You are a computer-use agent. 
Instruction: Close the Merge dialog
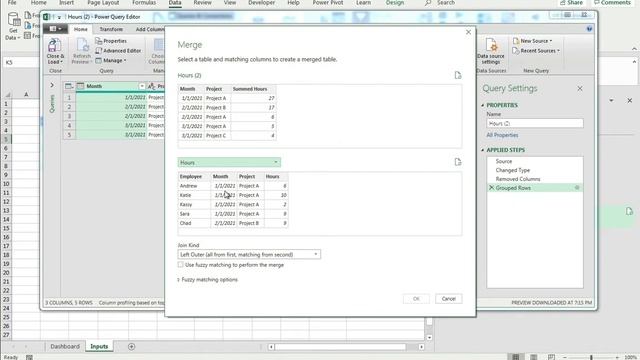coord(468,32)
